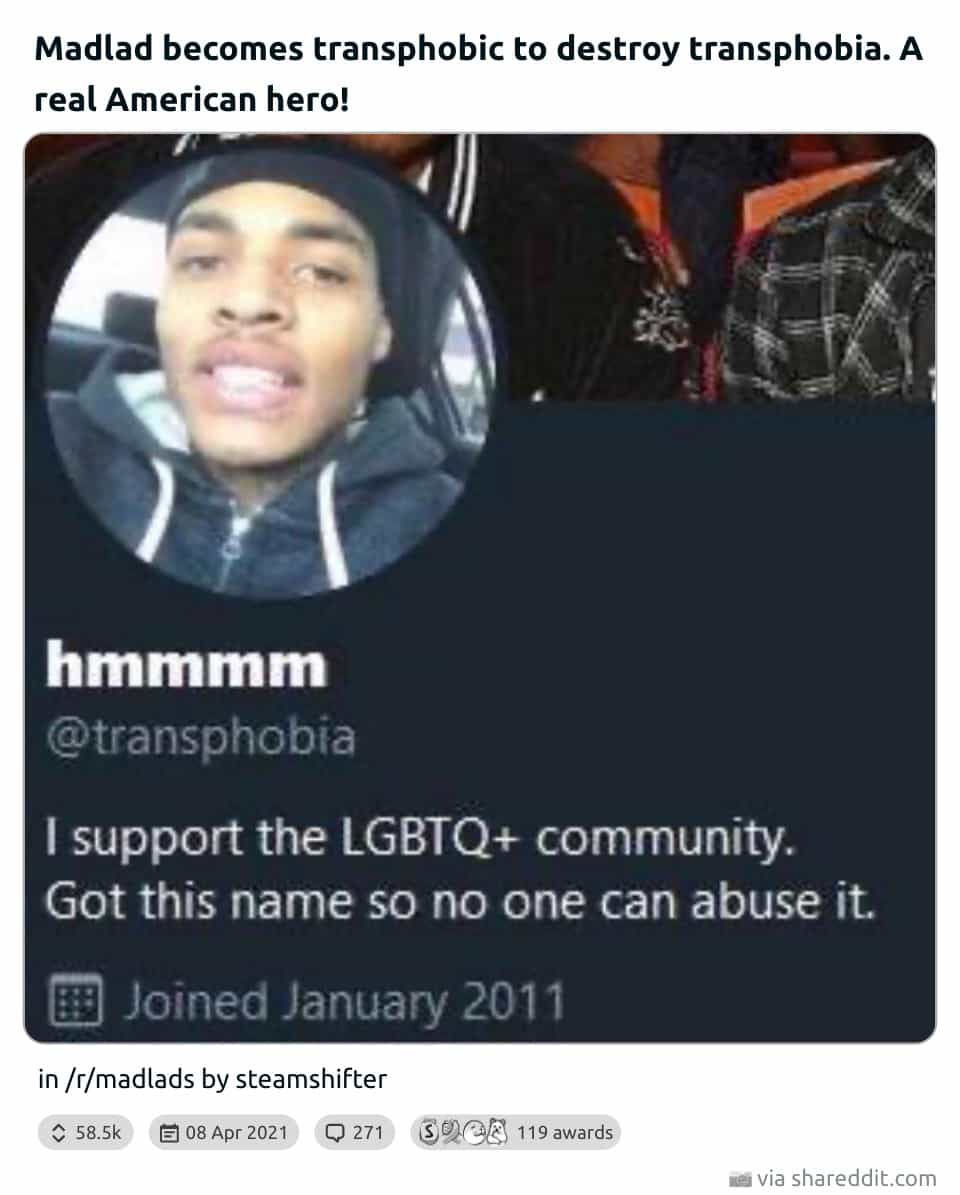Open the circular profile picture
960x1195 pixels.
point(268,373)
